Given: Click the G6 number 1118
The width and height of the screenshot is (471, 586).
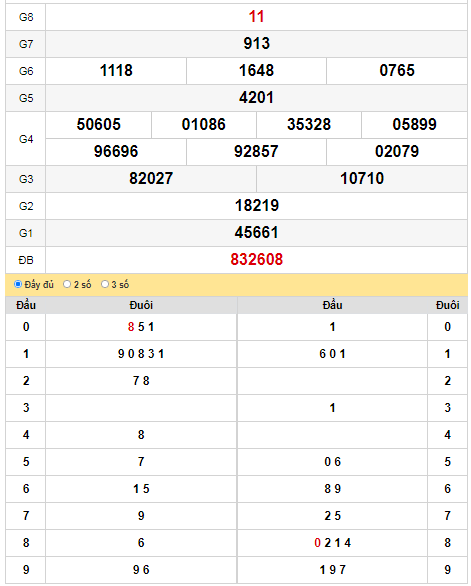Looking at the screenshot, I should pyautogui.click(x=116, y=71).
